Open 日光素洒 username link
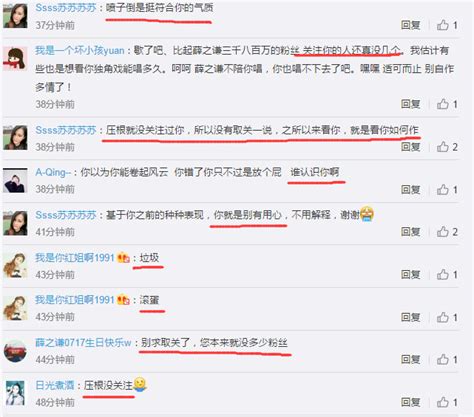Image resolution: width=474 pixels, height=417 pixels. pyautogui.click(x=55, y=385)
